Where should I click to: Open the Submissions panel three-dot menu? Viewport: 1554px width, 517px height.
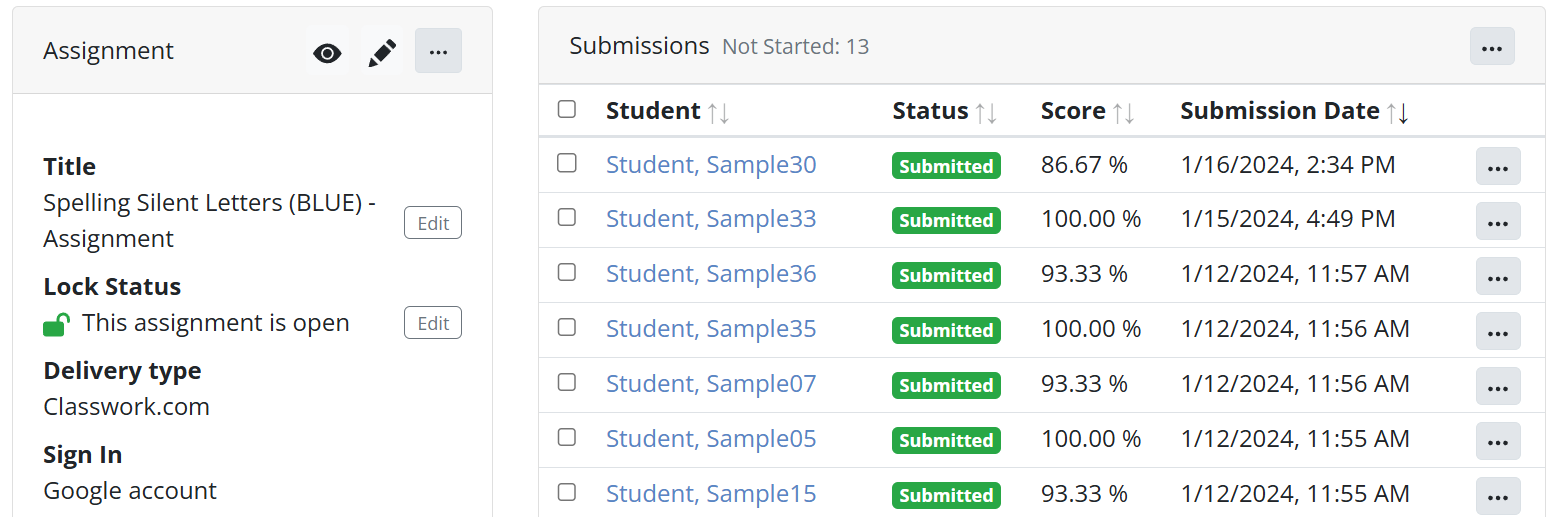click(x=1492, y=47)
